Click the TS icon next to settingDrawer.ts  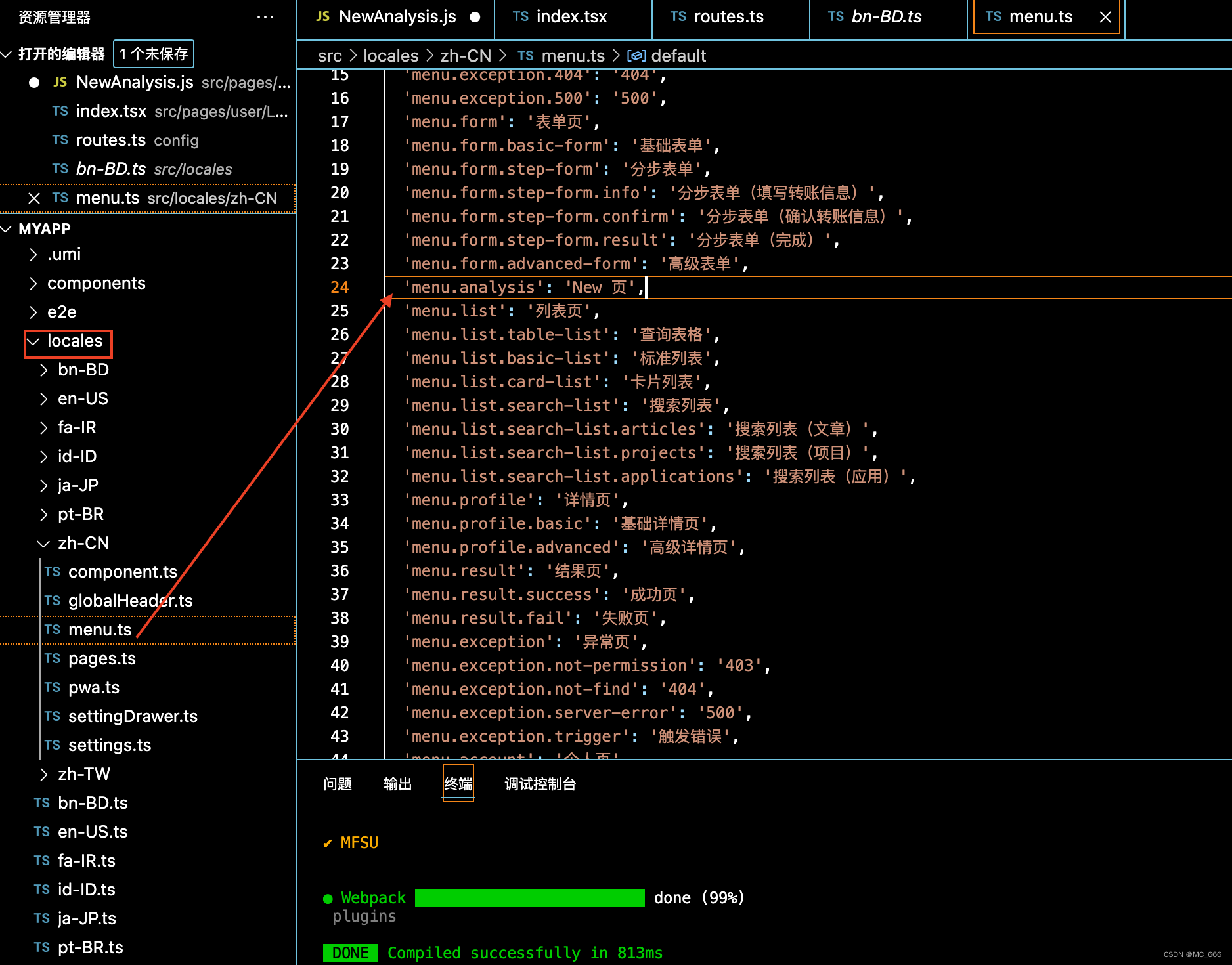pyautogui.click(x=53, y=716)
